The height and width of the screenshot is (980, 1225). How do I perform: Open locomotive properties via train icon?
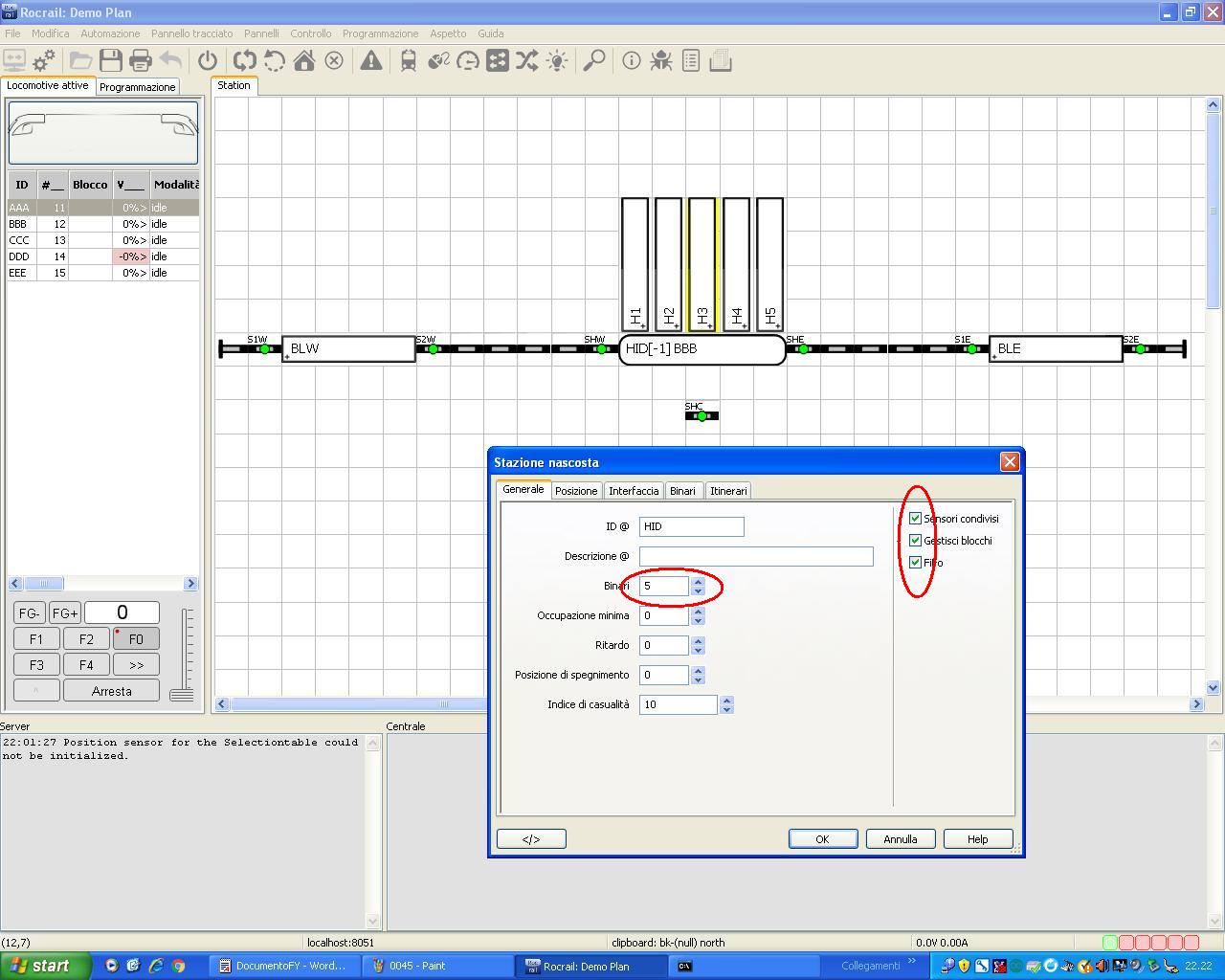[x=409, y=61]
